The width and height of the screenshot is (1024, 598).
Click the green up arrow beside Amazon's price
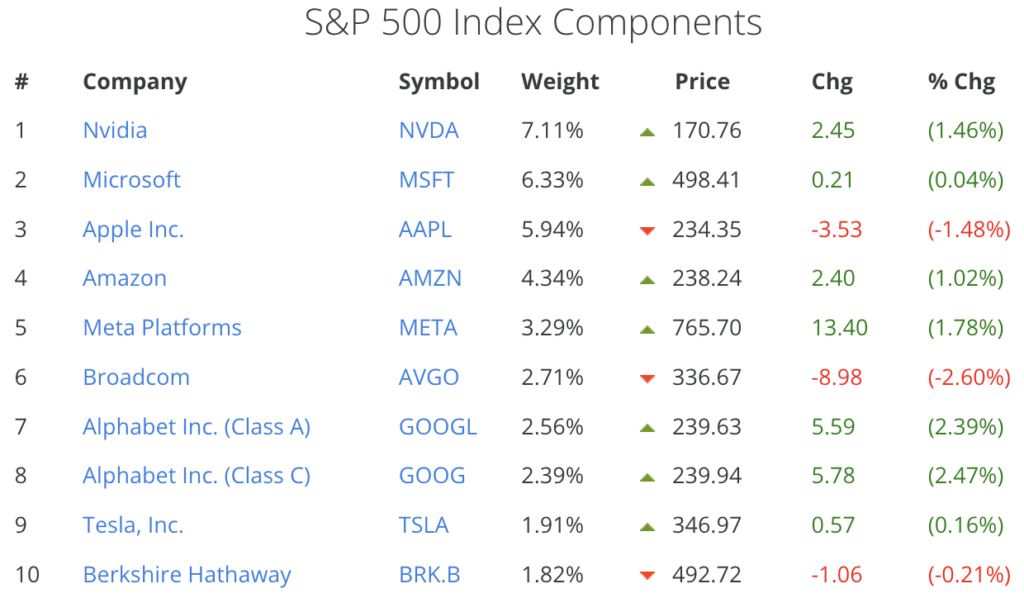pyautogui.click(x=647, y=279)
